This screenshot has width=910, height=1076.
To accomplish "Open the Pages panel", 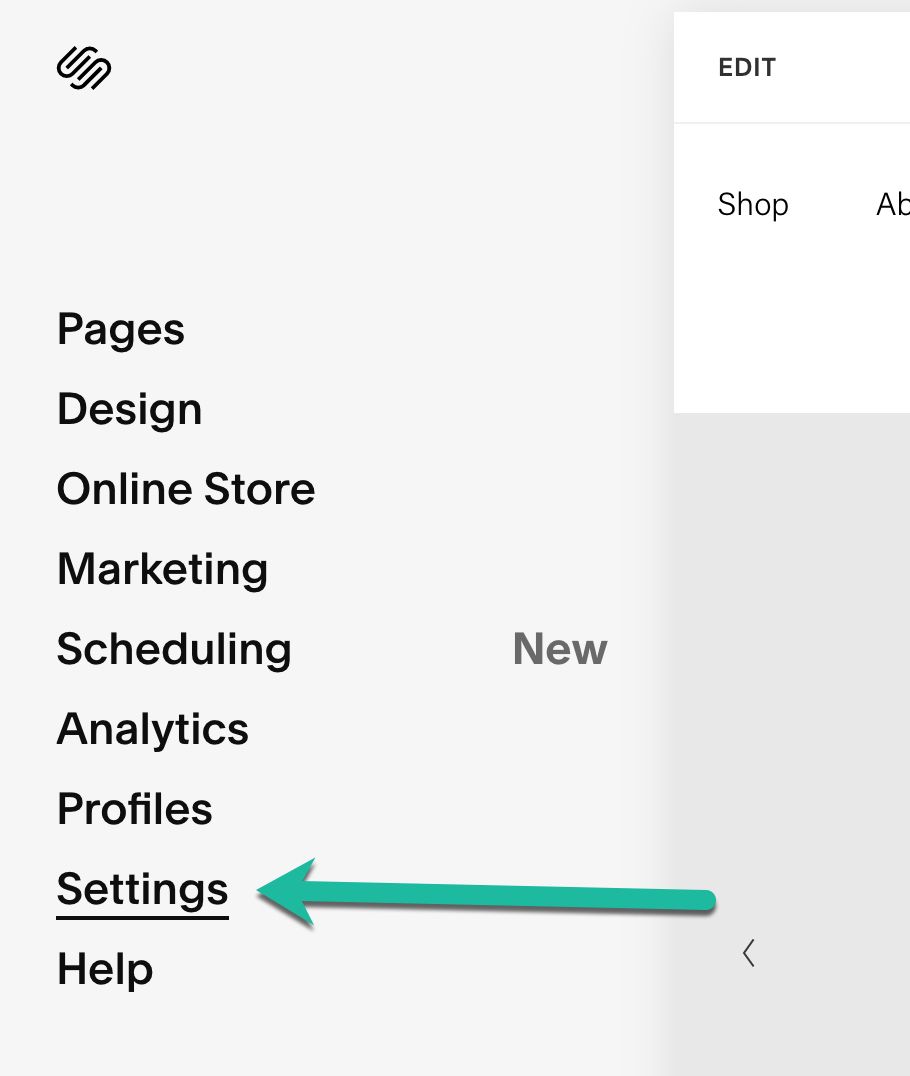I will point(120,328).
